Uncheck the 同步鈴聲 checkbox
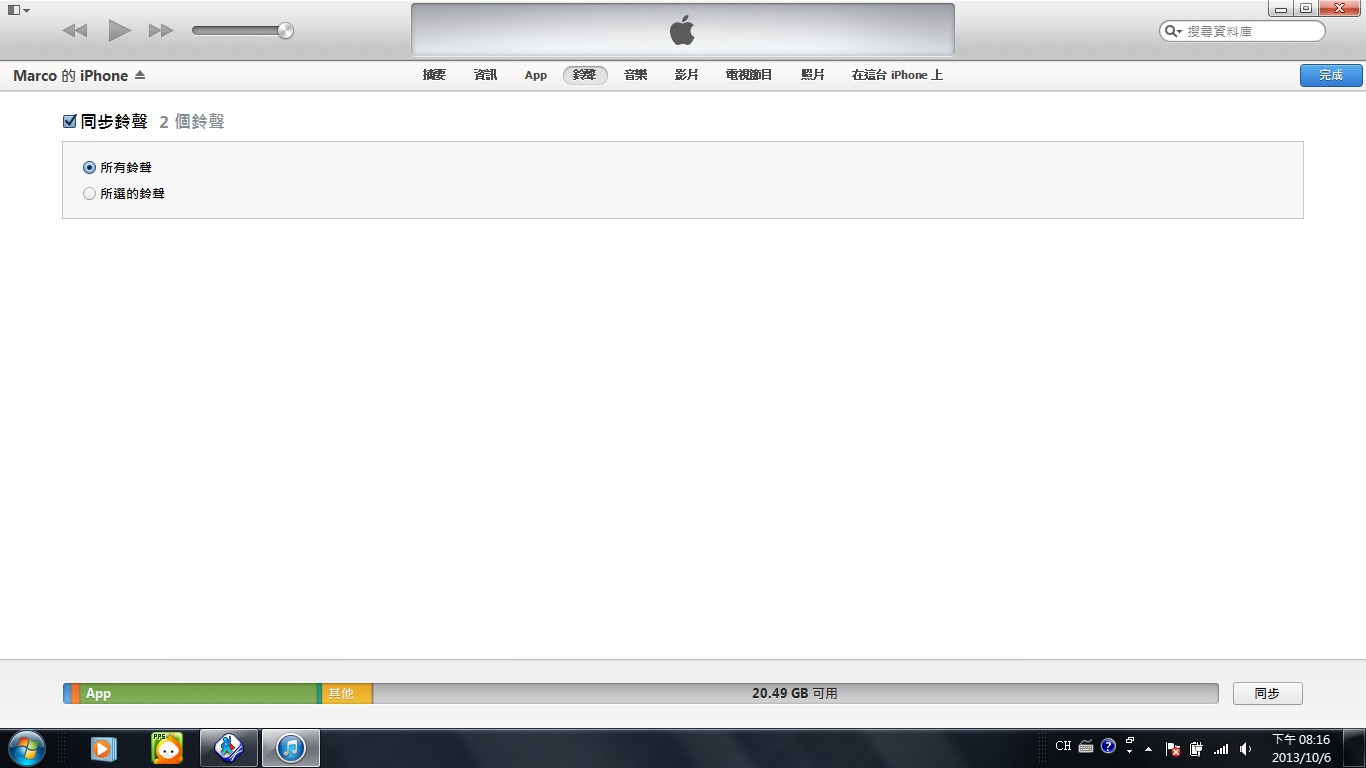The image size is (1366, 768). (x=69, y=121)
